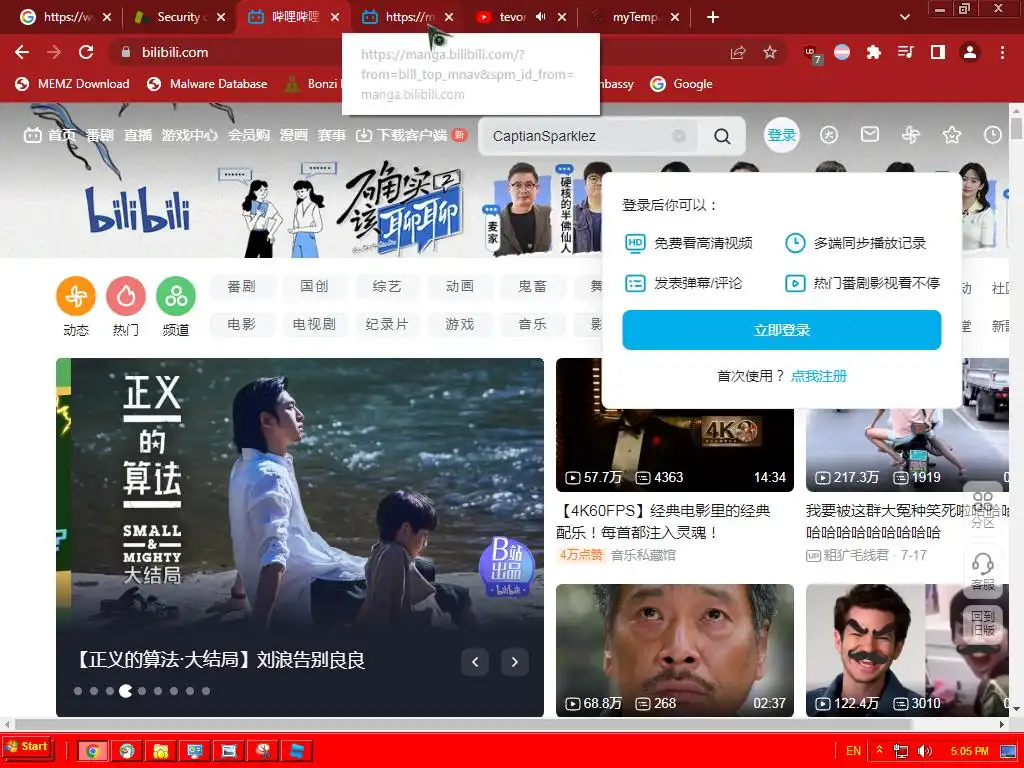
Task: Open 会员购 in top navigation
Action: point(249,135)
